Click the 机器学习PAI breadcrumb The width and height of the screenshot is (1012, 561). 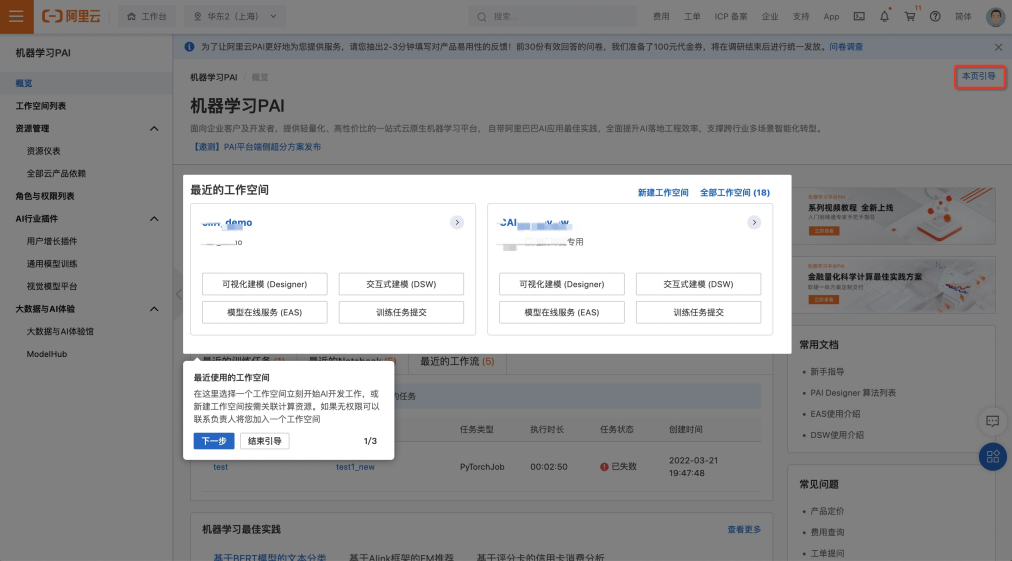point(214,77)
